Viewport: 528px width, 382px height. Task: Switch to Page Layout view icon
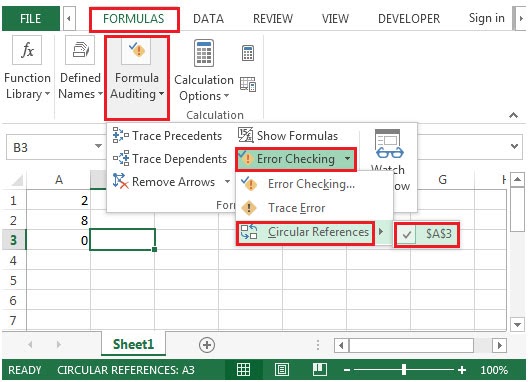(x=282, y=370)
